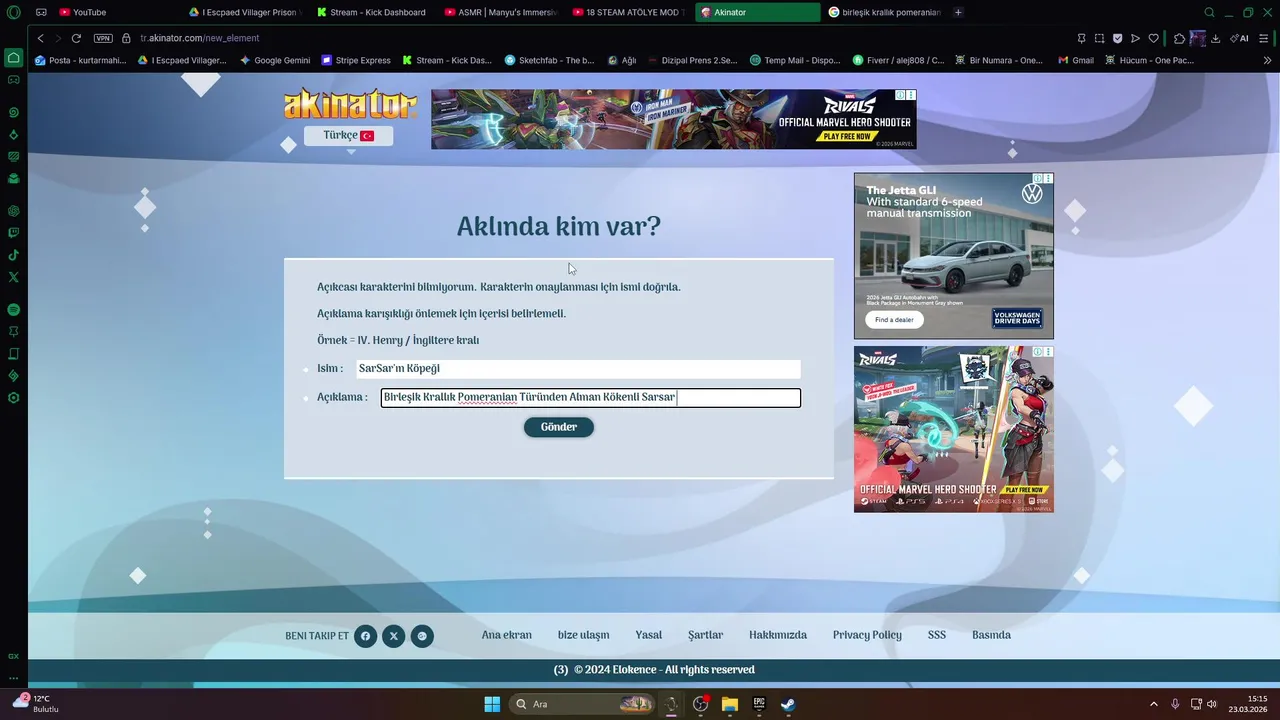Click the home speed dial sidebar icon

point(13,57)
